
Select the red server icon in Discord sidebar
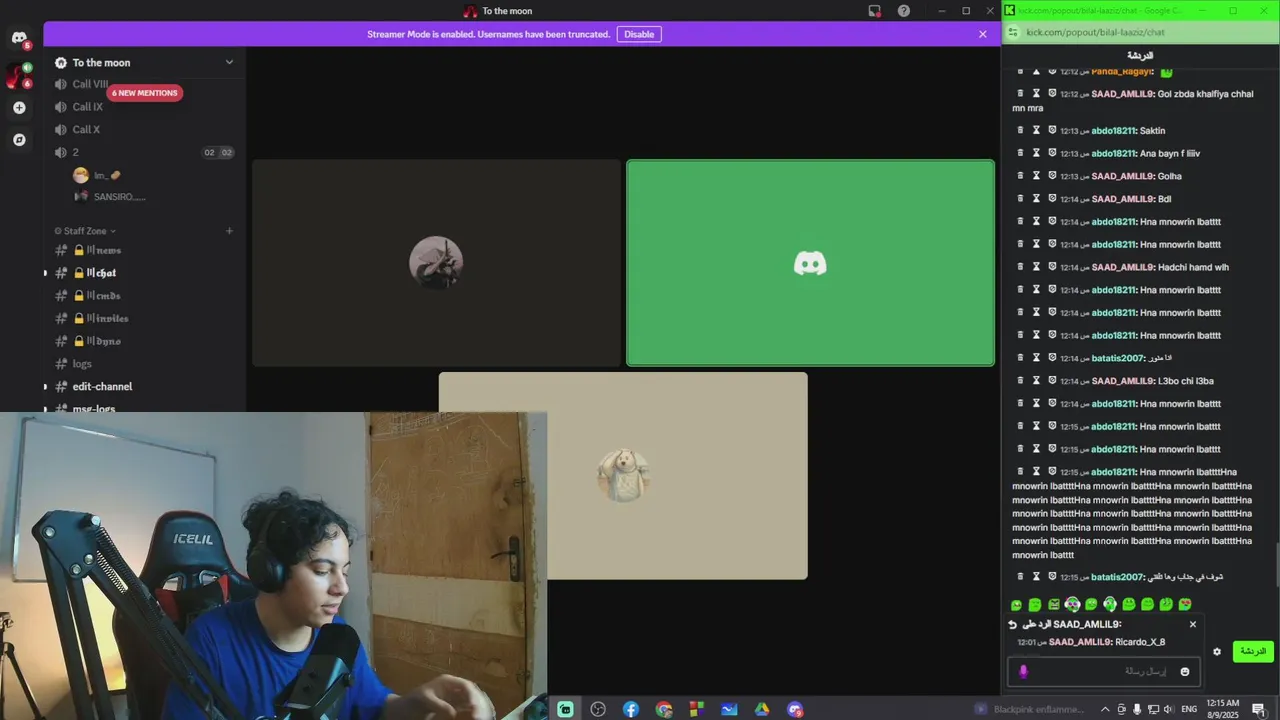tap(17, 76)
